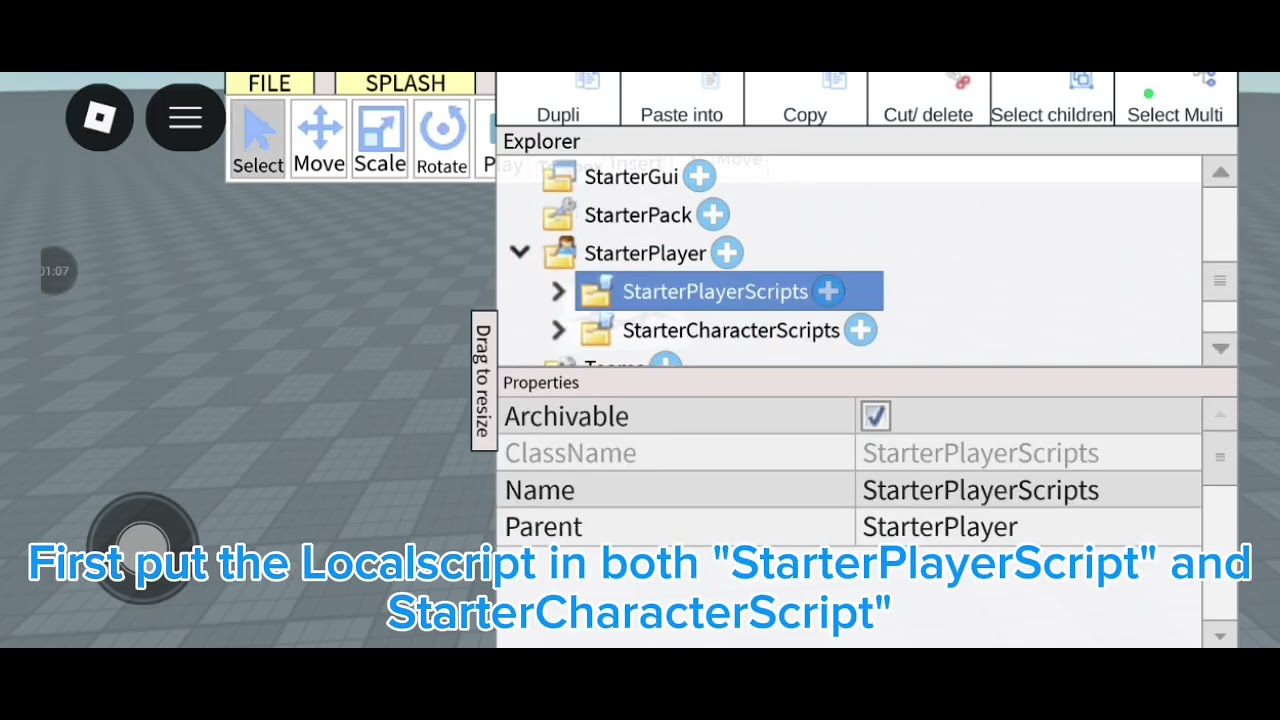Click the Explorer scrollbar up arrow

(1220, 173)
